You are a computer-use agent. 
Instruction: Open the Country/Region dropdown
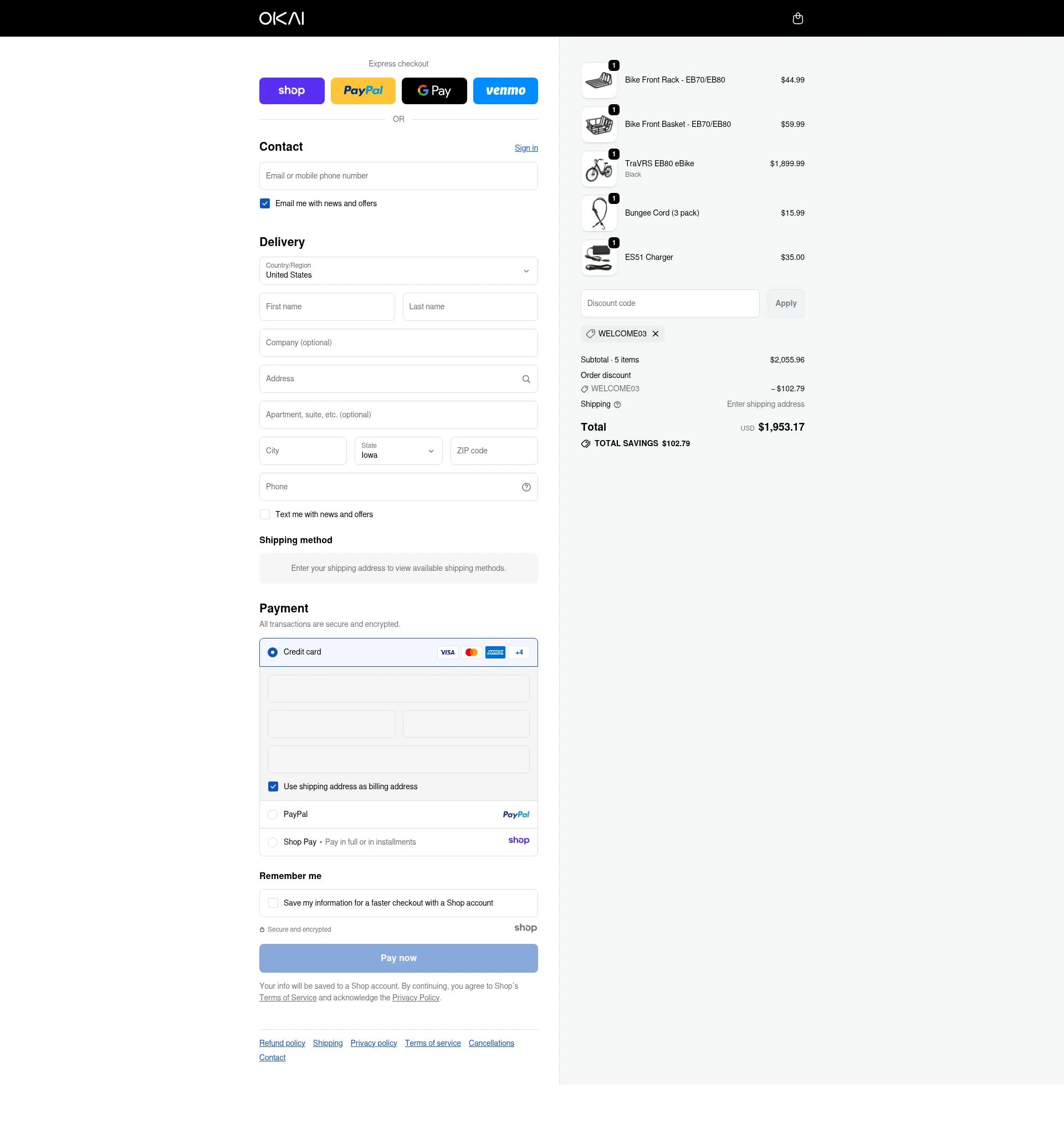398,271
